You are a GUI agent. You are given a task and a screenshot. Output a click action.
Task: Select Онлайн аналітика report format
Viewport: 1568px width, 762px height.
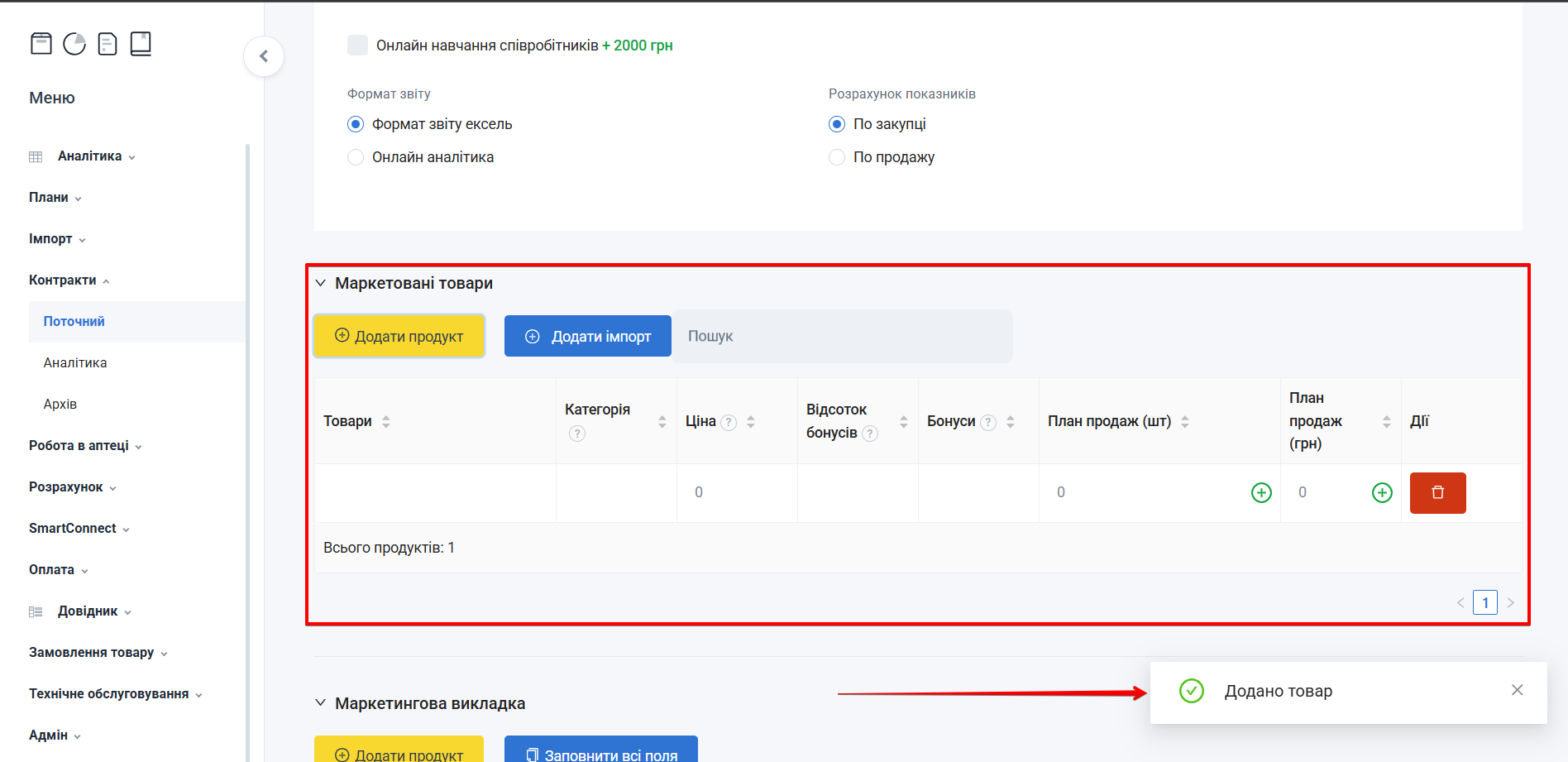click(356, 157)
